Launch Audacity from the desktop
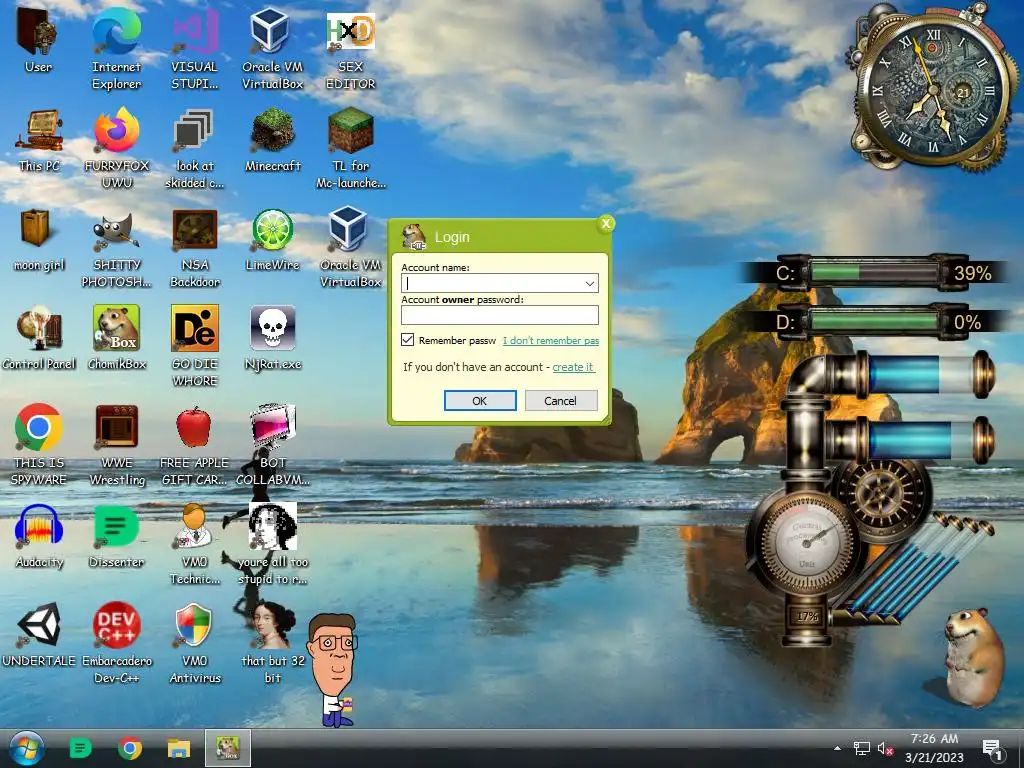 (x=39, y=536)
